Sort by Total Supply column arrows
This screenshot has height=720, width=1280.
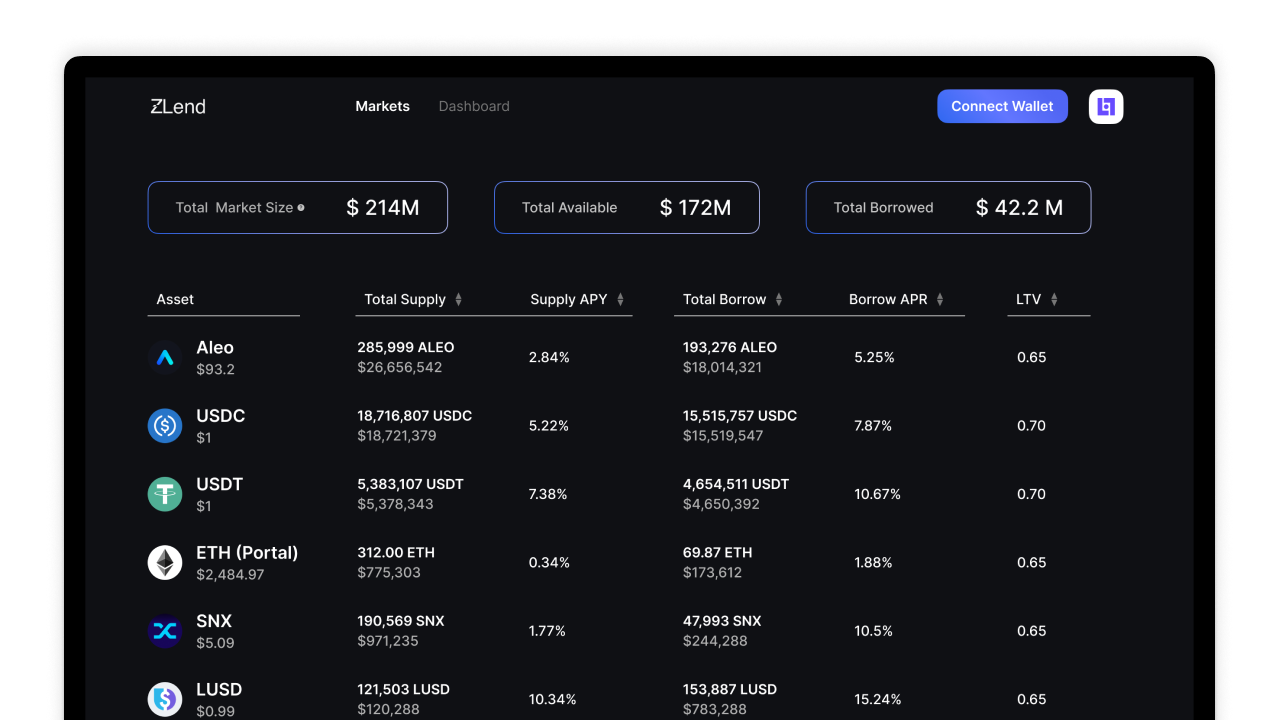(x=458, y=300)
